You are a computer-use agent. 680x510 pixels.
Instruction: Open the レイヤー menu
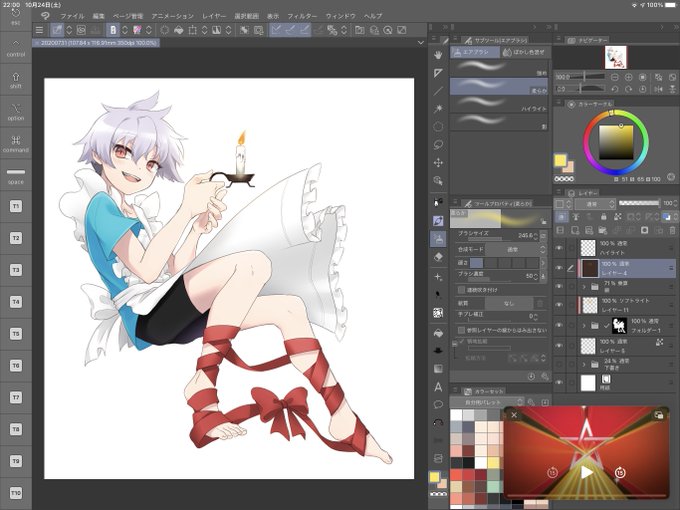(214, 16)
